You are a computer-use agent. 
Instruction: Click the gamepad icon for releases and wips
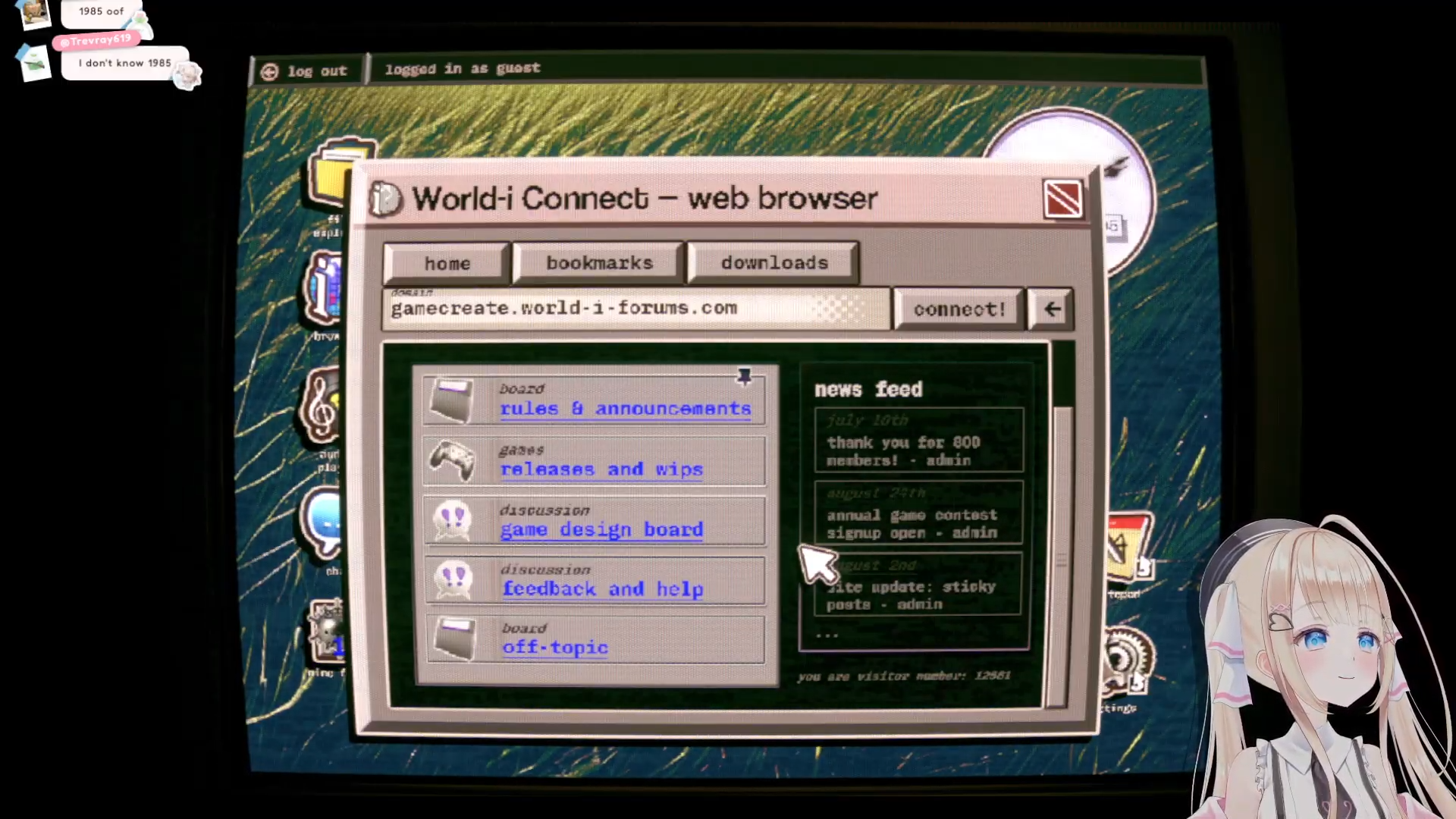pyautogui.click(x=452, y=460)
